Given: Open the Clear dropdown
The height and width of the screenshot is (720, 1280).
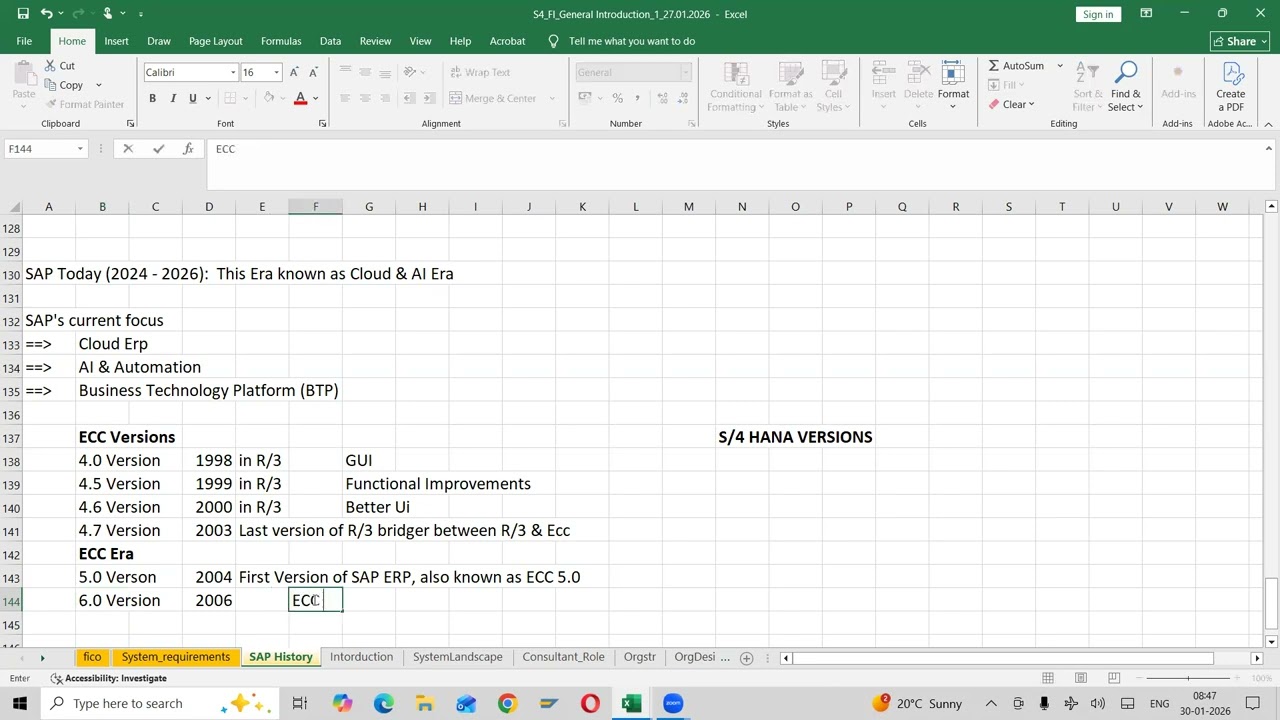Looking at the screenshot, I should point(1011,104).
